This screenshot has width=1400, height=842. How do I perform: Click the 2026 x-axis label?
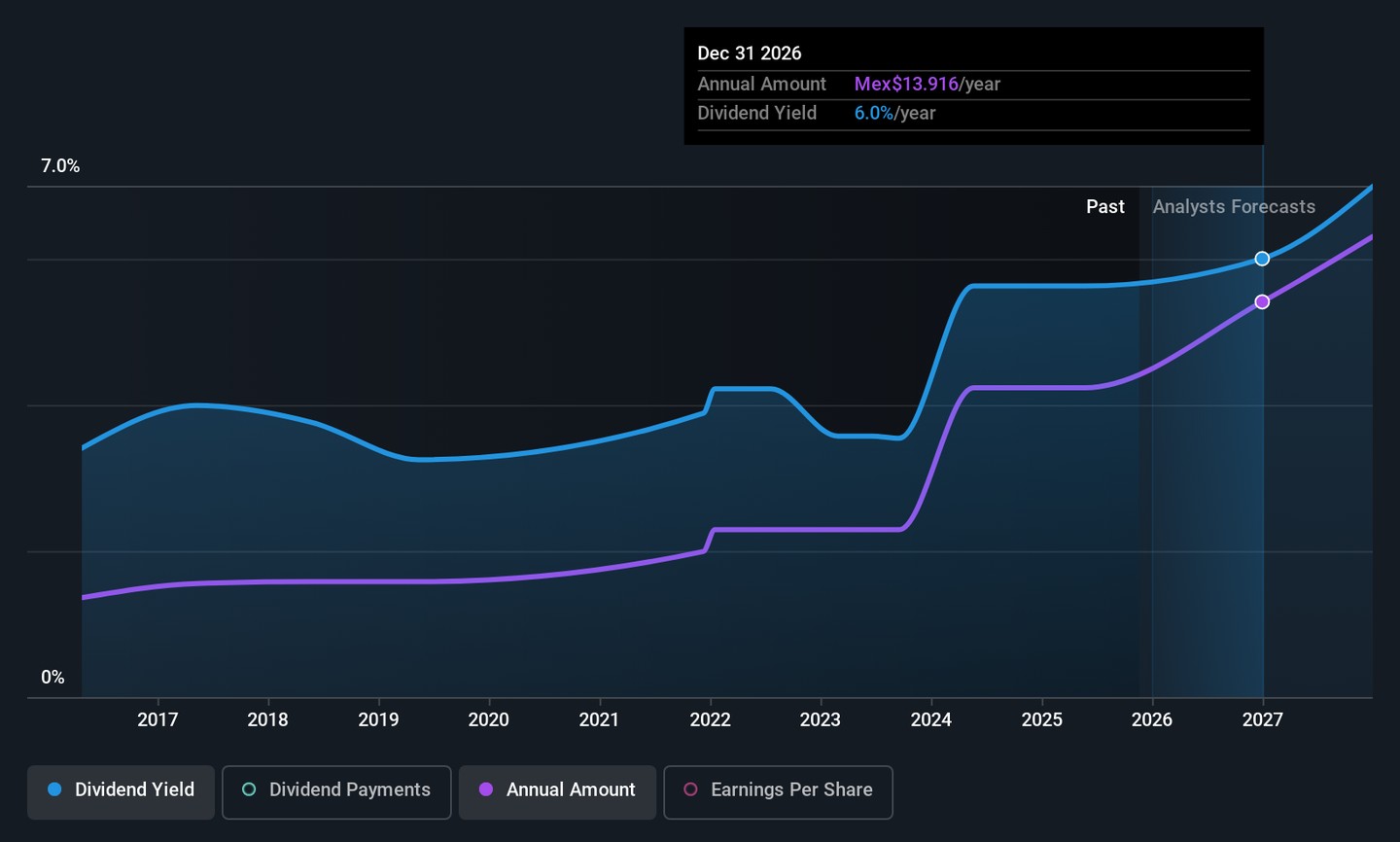pos(1152,719)
